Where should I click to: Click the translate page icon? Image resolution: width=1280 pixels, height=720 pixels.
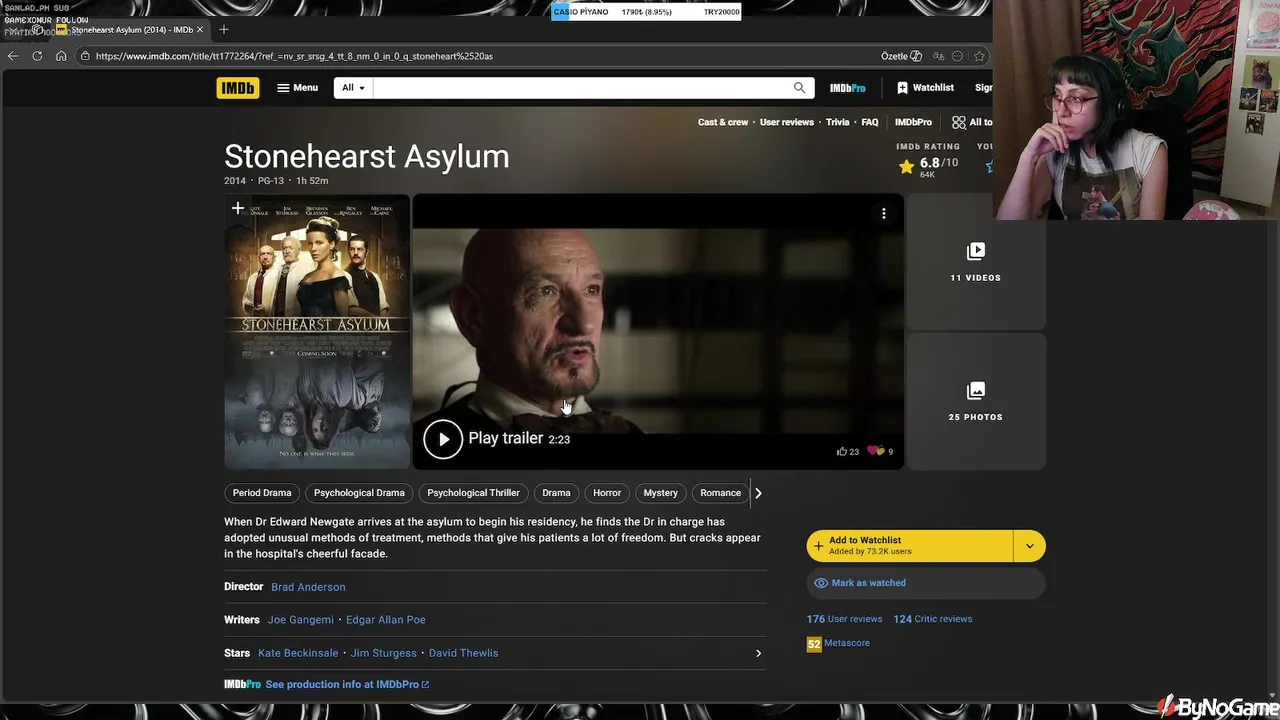pos(938,56)
